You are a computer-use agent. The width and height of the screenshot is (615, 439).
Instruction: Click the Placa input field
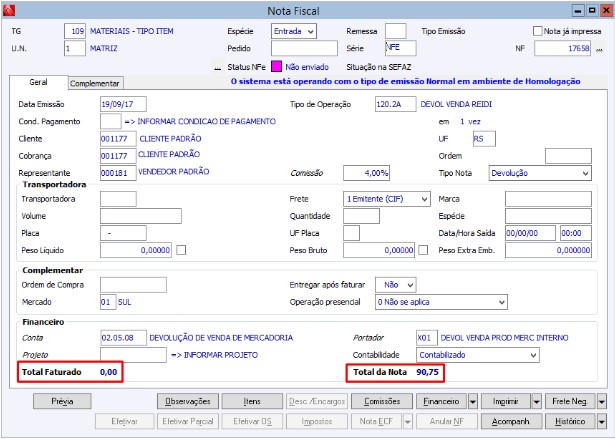pos(123,233)
